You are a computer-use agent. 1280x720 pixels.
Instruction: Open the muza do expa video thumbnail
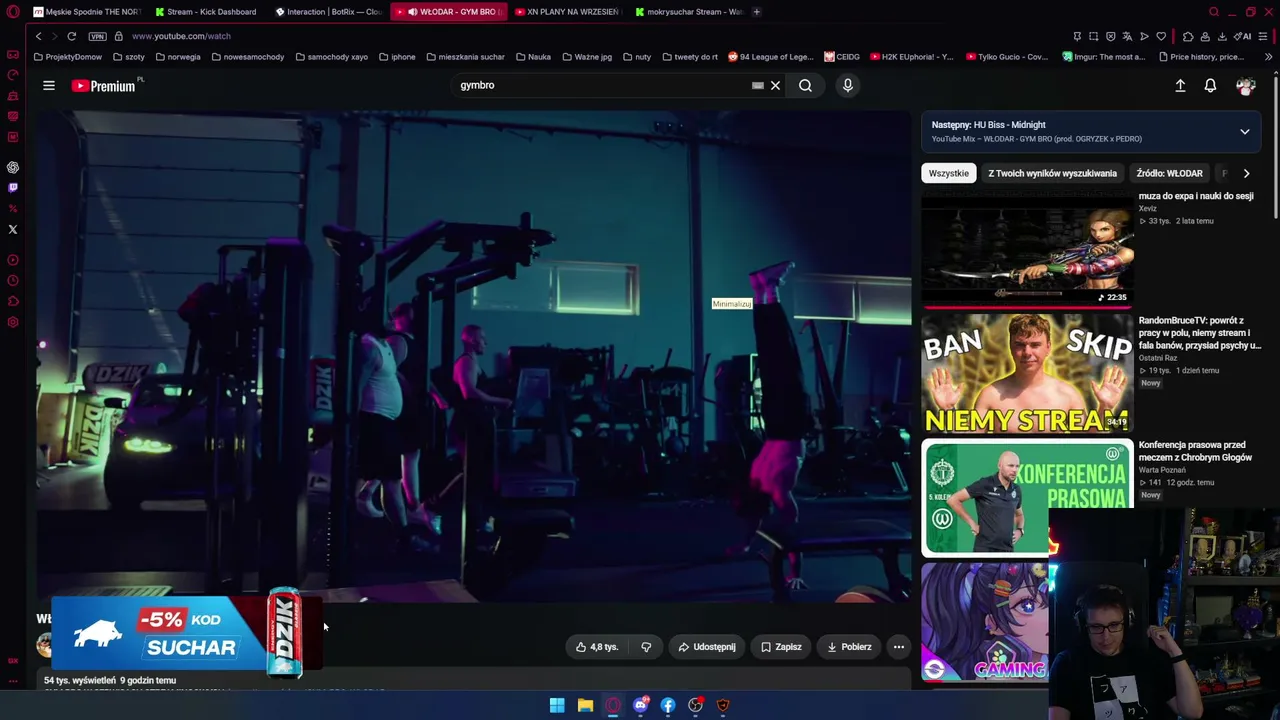pos(1027,249)
